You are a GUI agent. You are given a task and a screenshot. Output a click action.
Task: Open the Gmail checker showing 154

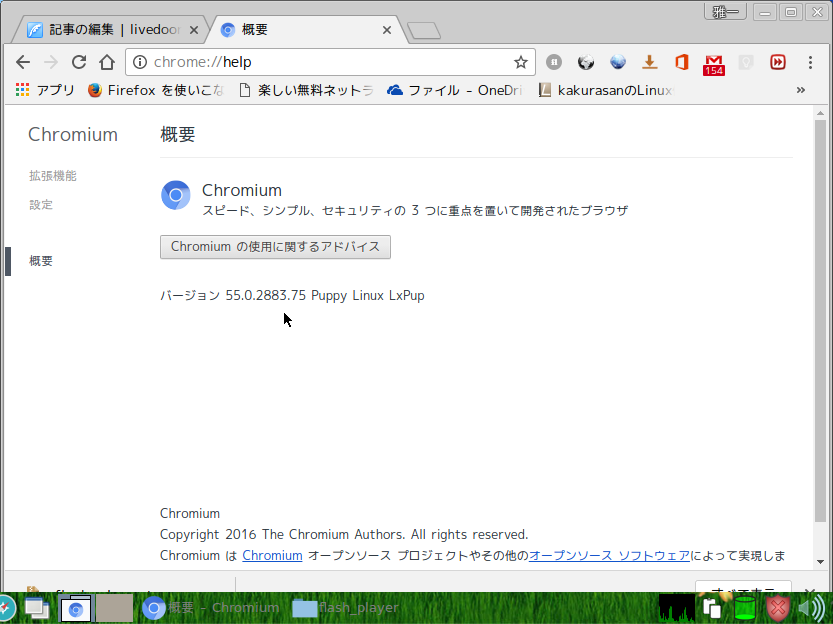click(713, 65)
